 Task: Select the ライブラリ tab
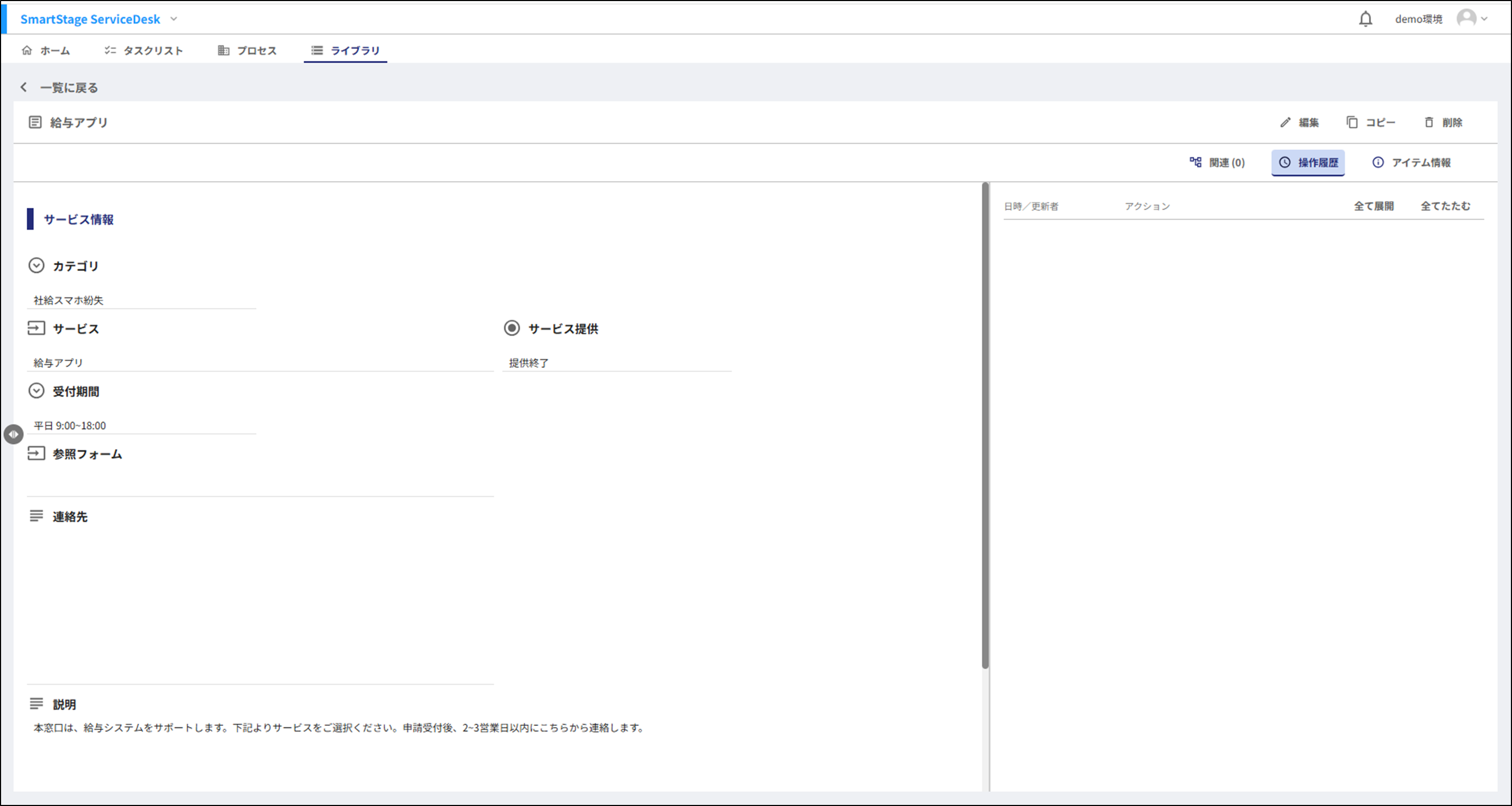345,51
